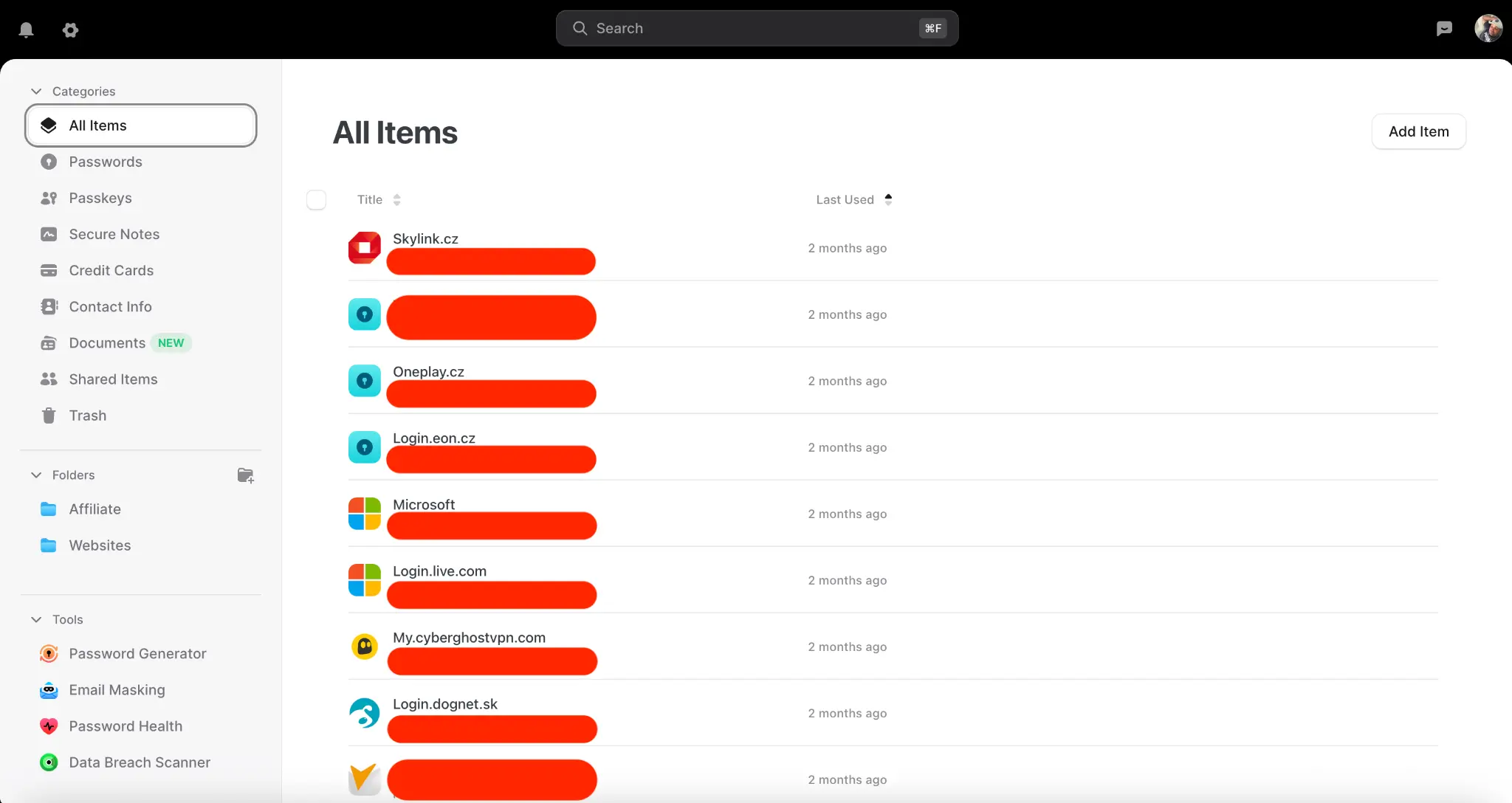Open the Email Masking tool
Viewport: 1512px width, 803px height.
(x=117, y=690)
